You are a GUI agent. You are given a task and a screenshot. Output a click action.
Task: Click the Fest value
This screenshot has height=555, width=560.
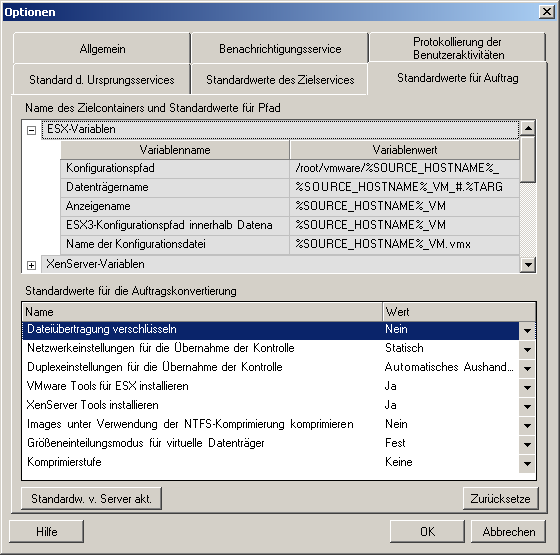coord(395,443)
